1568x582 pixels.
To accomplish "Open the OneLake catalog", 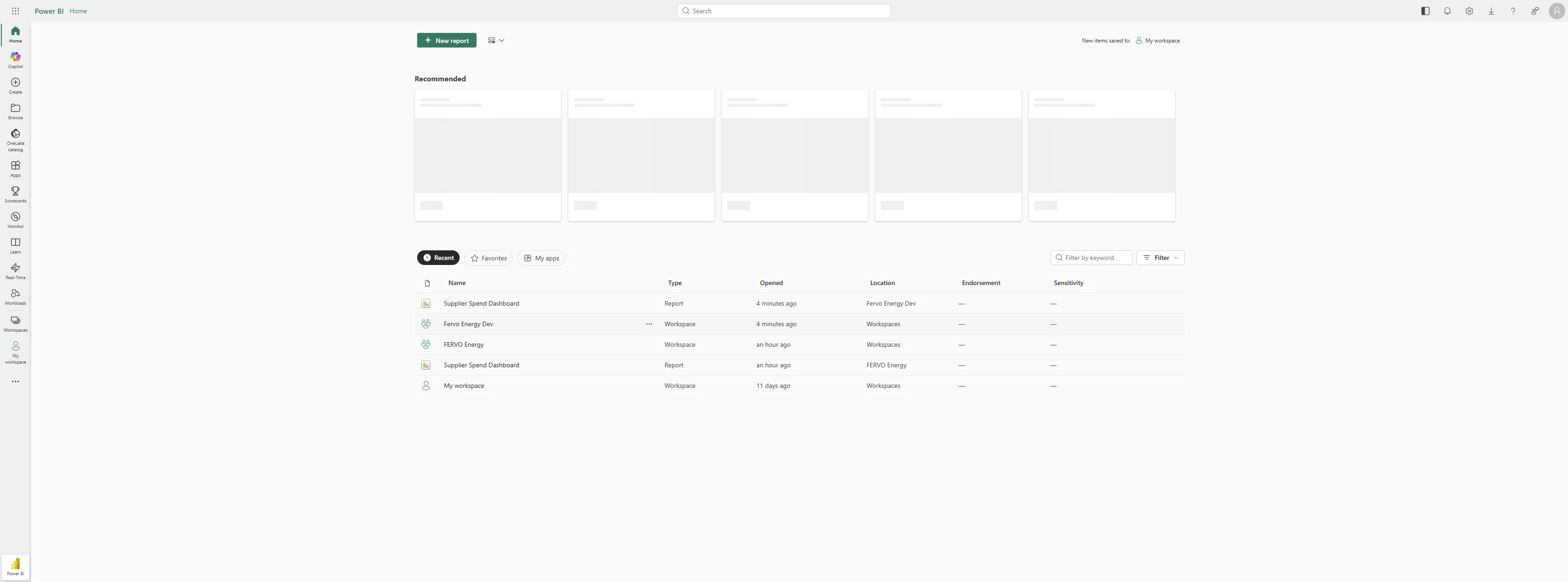I will (15, 140).
